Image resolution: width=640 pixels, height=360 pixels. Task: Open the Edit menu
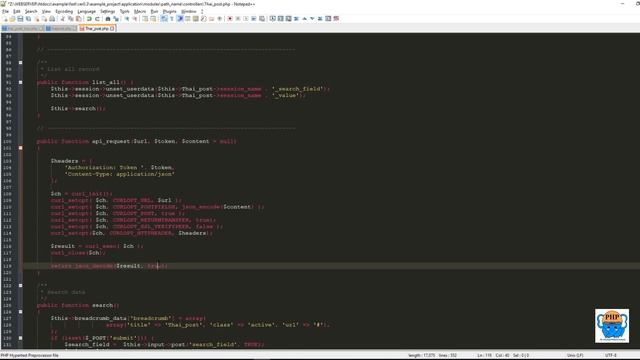[x=17, y=11]
